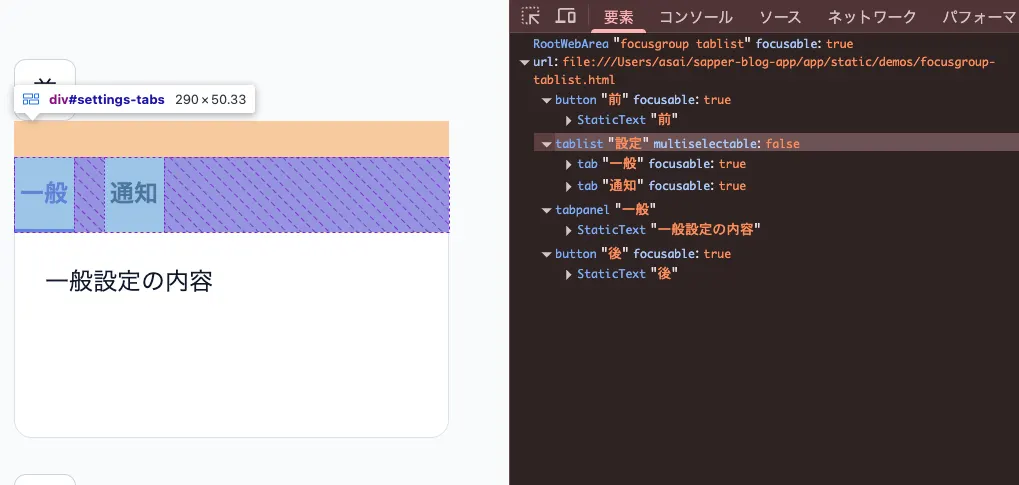Click the file URL path text

pyautogui.click(x=764, y=71)
